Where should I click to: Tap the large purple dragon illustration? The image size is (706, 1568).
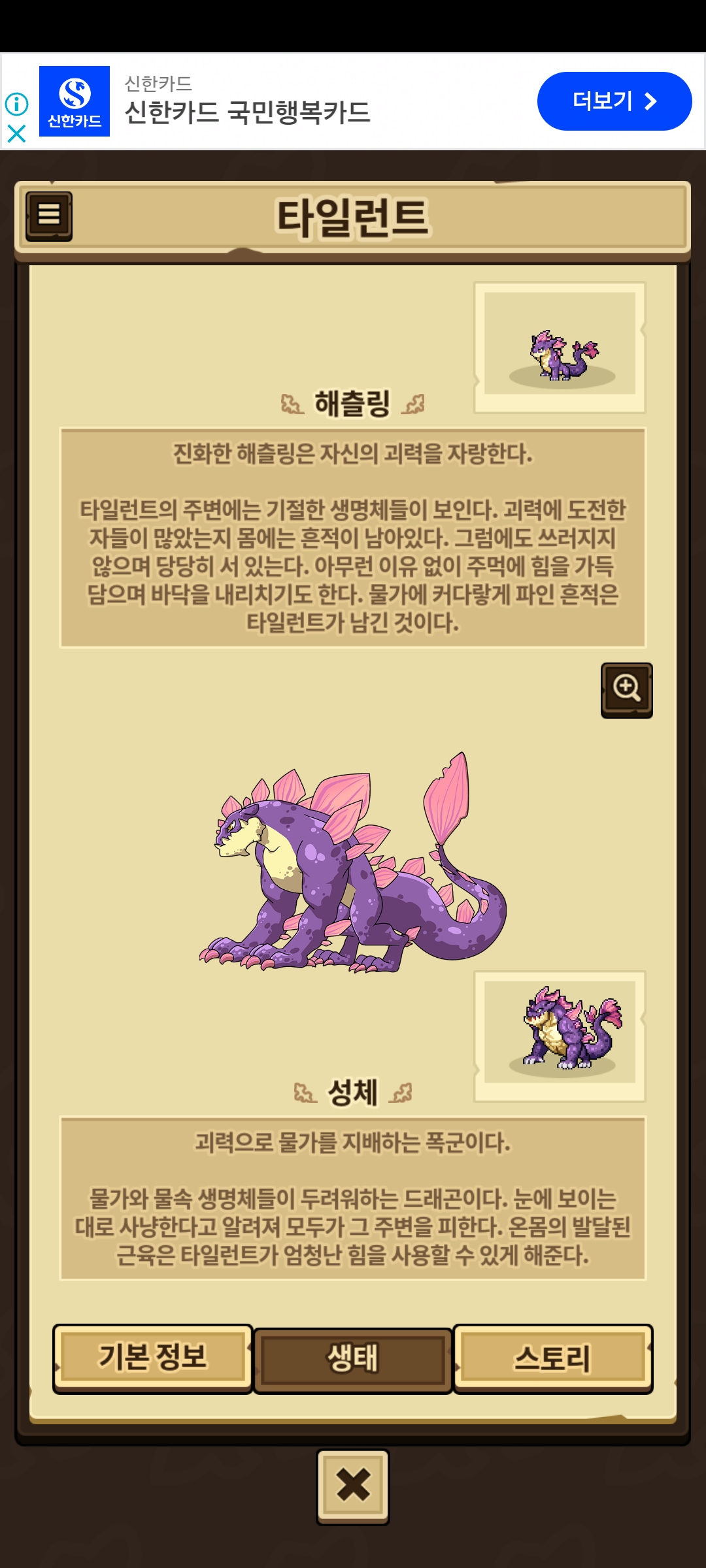[353, 862]
